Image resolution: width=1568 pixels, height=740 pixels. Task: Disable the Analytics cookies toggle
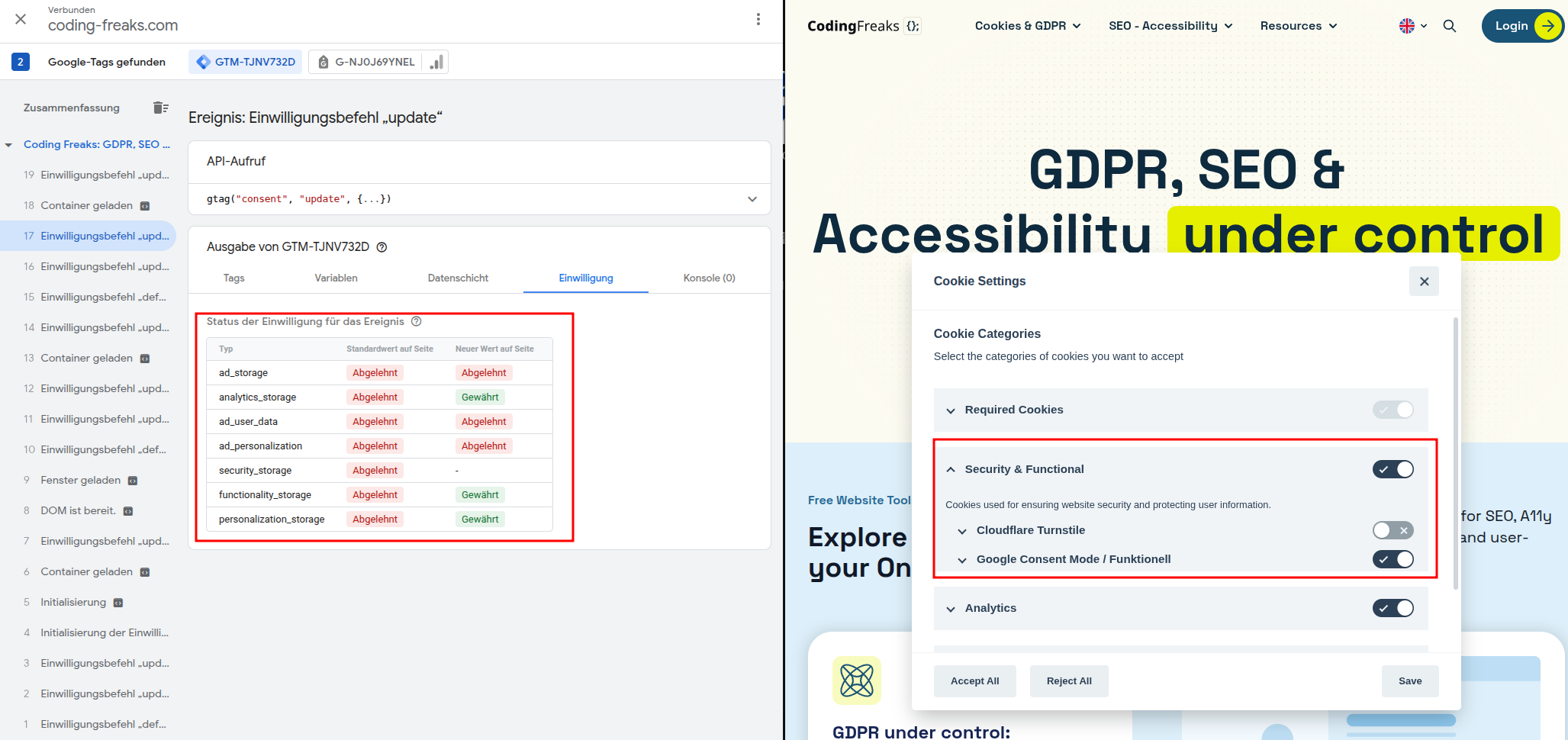pyautogui.click(x=1393, y=608)
